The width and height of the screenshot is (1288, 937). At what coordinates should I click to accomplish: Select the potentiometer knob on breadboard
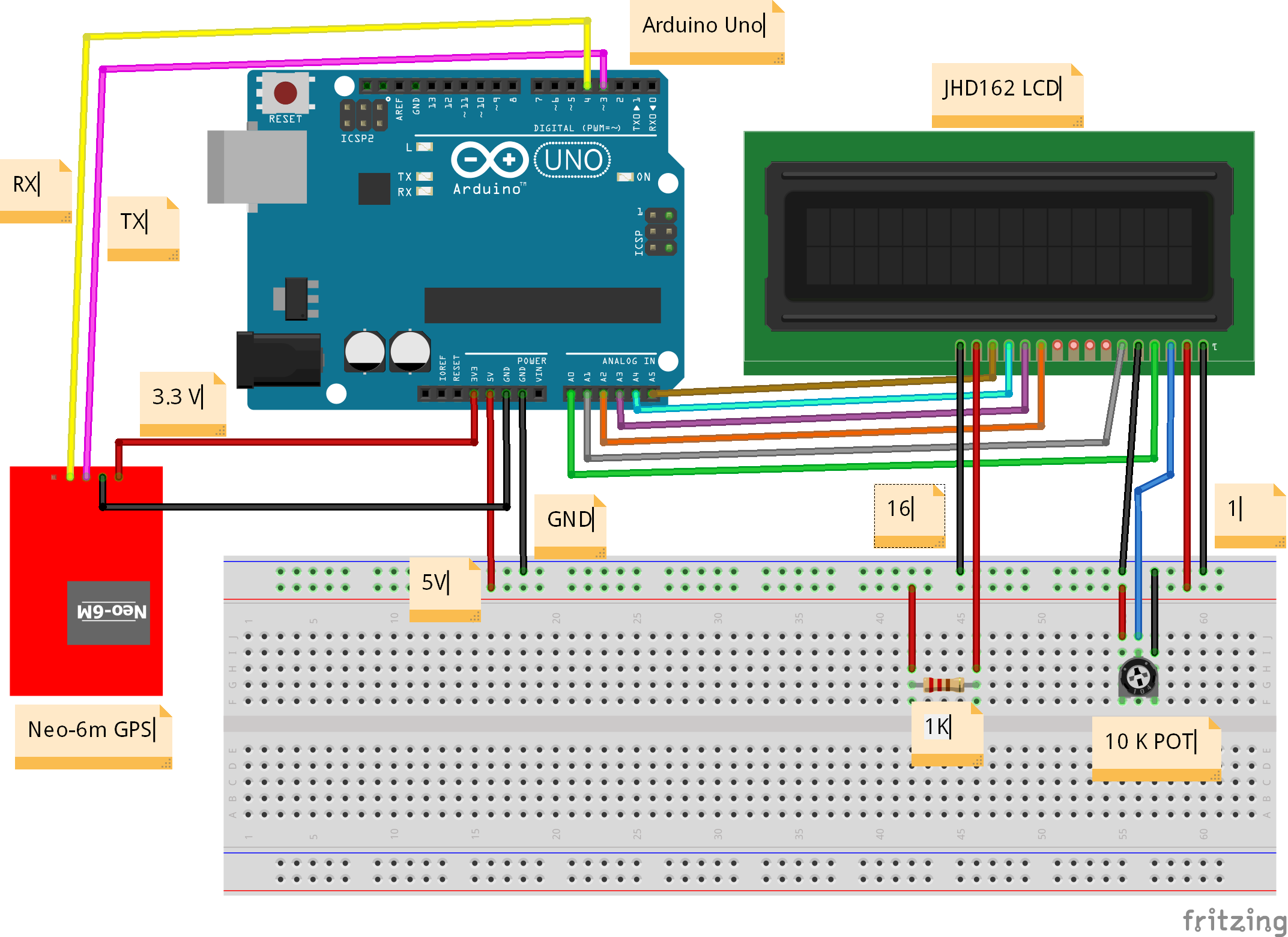[1138, 678]
